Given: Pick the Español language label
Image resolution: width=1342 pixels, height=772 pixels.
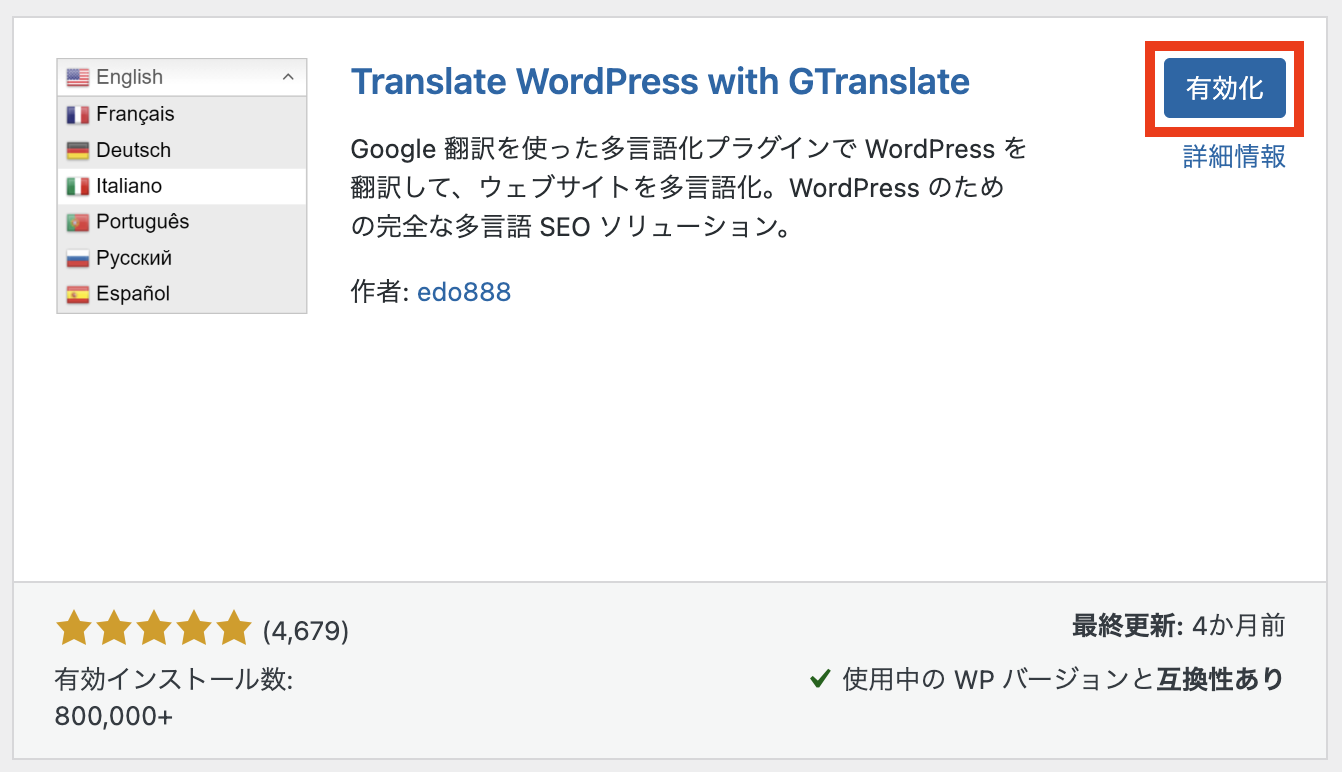Looking at the screenshot, I should [x=133, y=294].
